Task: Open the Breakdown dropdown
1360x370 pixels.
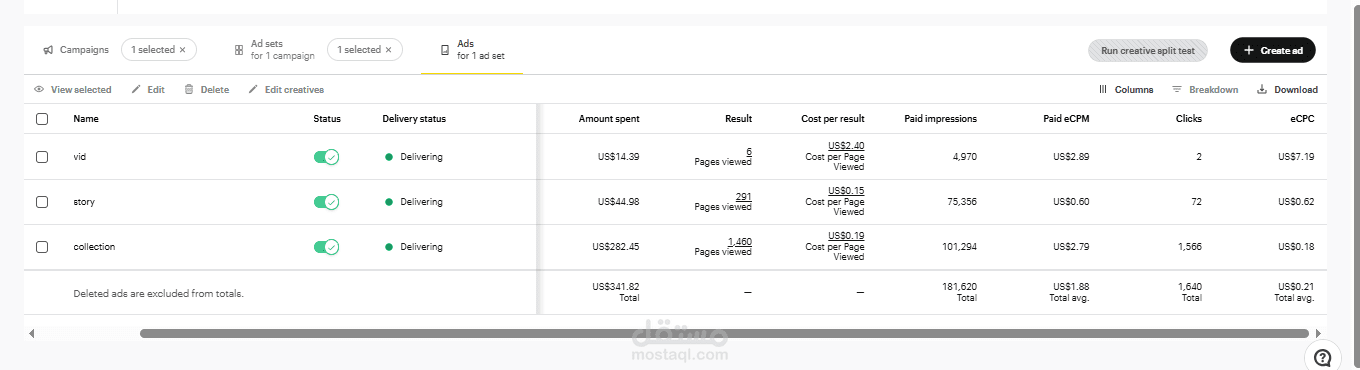Action: (1205, 90)
